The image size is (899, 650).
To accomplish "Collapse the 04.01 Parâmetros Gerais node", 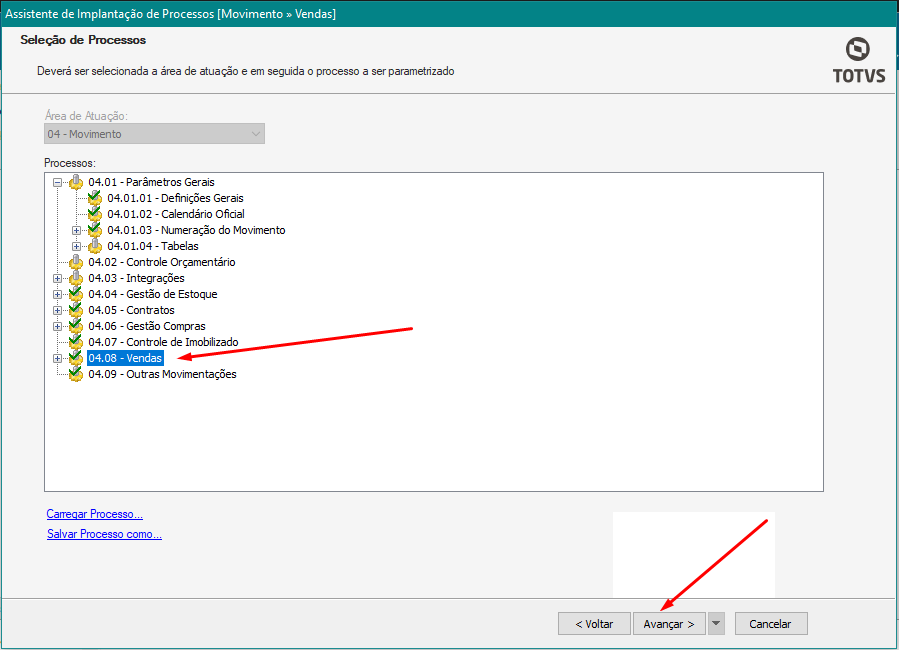I will pos(57,182).
